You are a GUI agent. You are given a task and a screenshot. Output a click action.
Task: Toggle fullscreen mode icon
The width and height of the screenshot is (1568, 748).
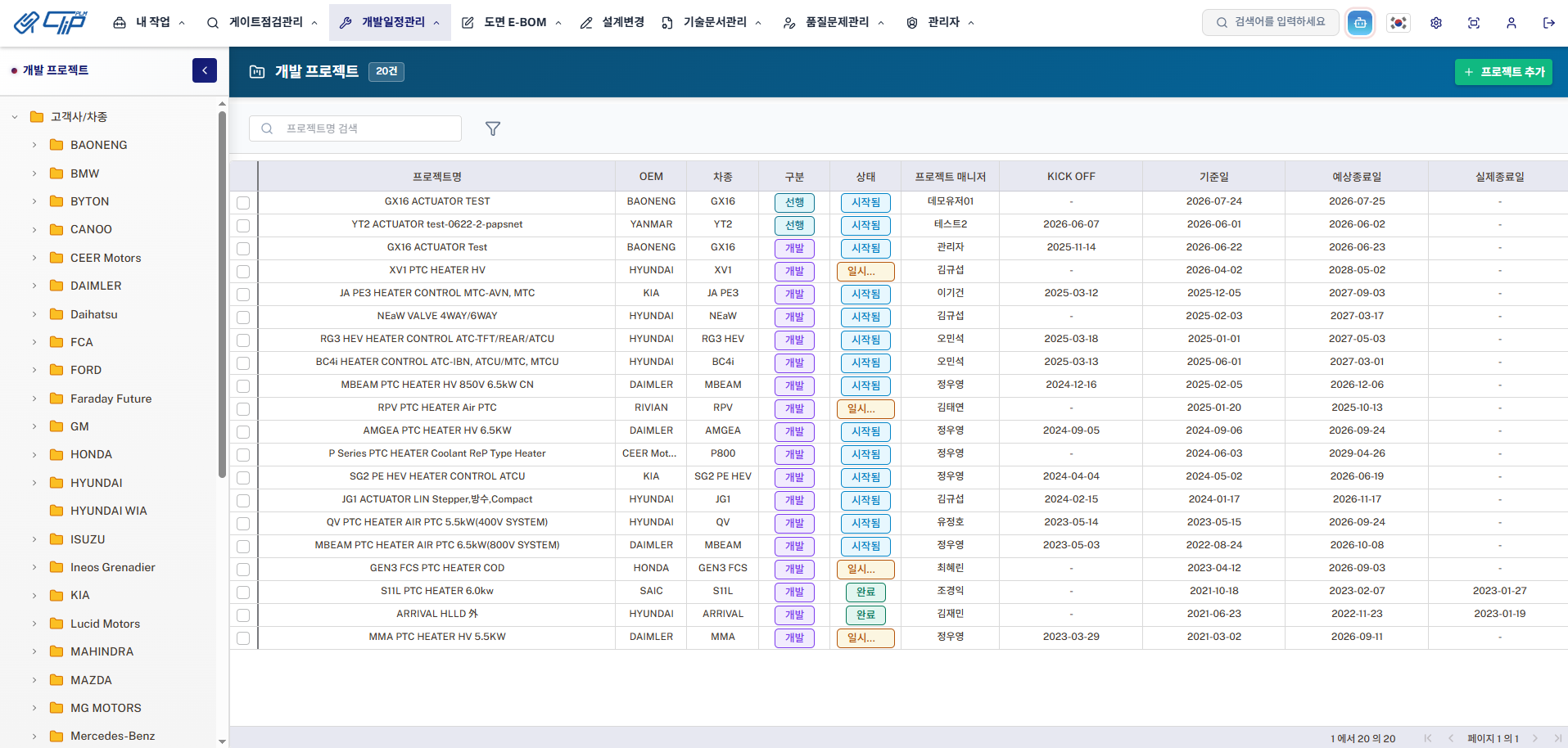point(1474,23)
